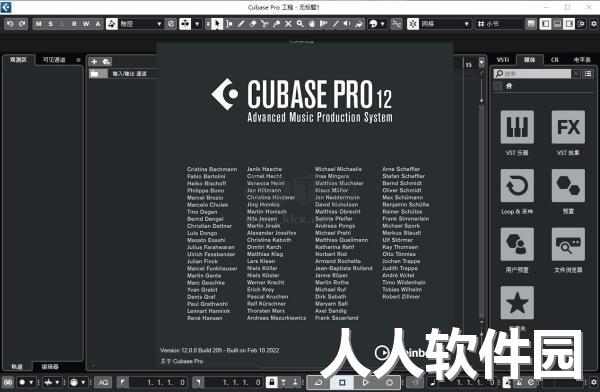Toggle Solo (S) state button
This screenshot has height=392, width=600.
[51, 24]
